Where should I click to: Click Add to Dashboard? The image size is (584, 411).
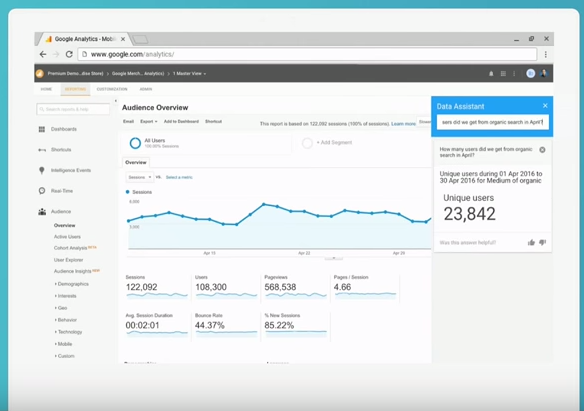(181, 121)
